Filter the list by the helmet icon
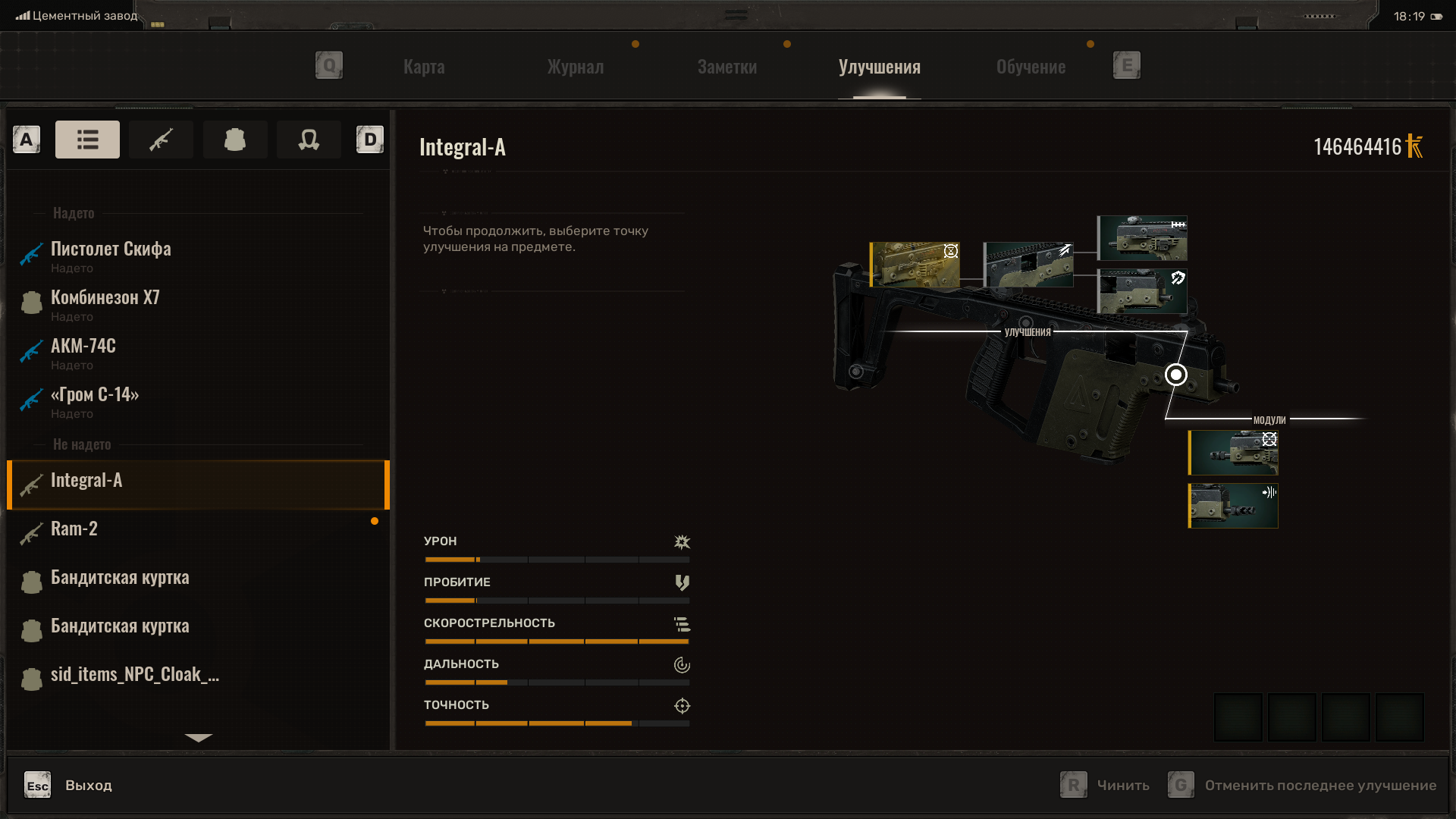The image size is (1456, 819). tap(309, 140)
